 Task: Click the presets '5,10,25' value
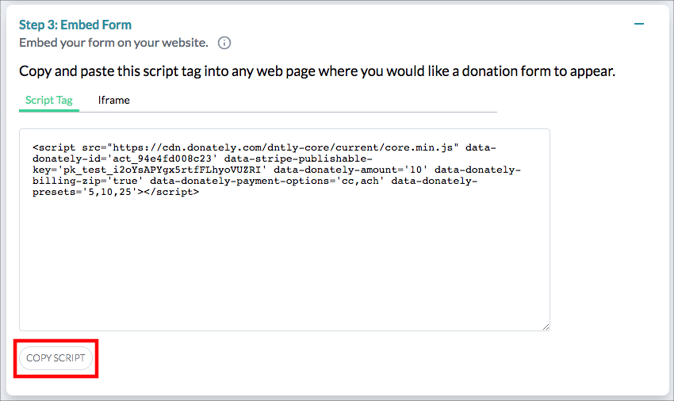click(110, 193)
